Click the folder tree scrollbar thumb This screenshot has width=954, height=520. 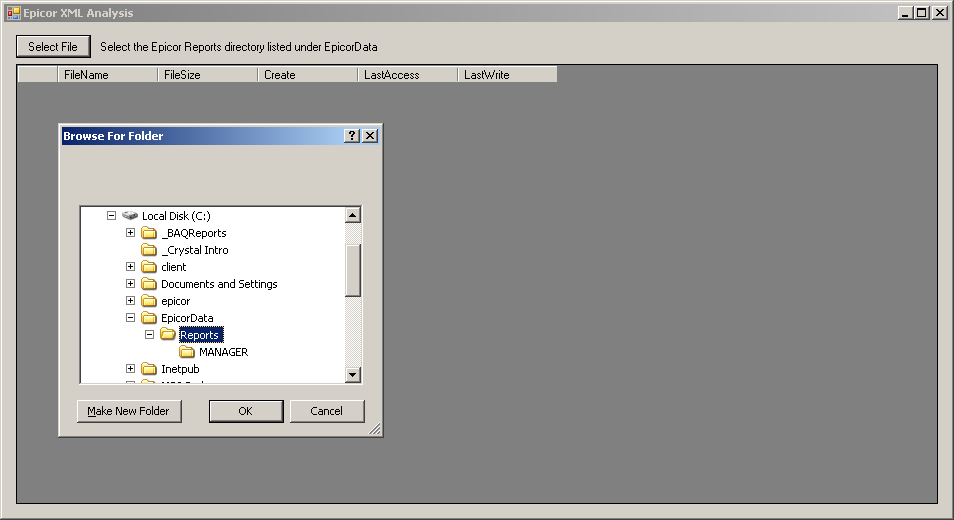click(353, 271)
